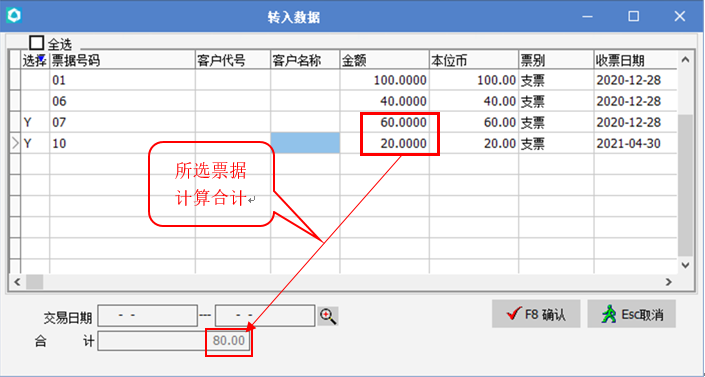Toggle selection cell for bill 07
The image size is (705, 377).
click(36, 122)
